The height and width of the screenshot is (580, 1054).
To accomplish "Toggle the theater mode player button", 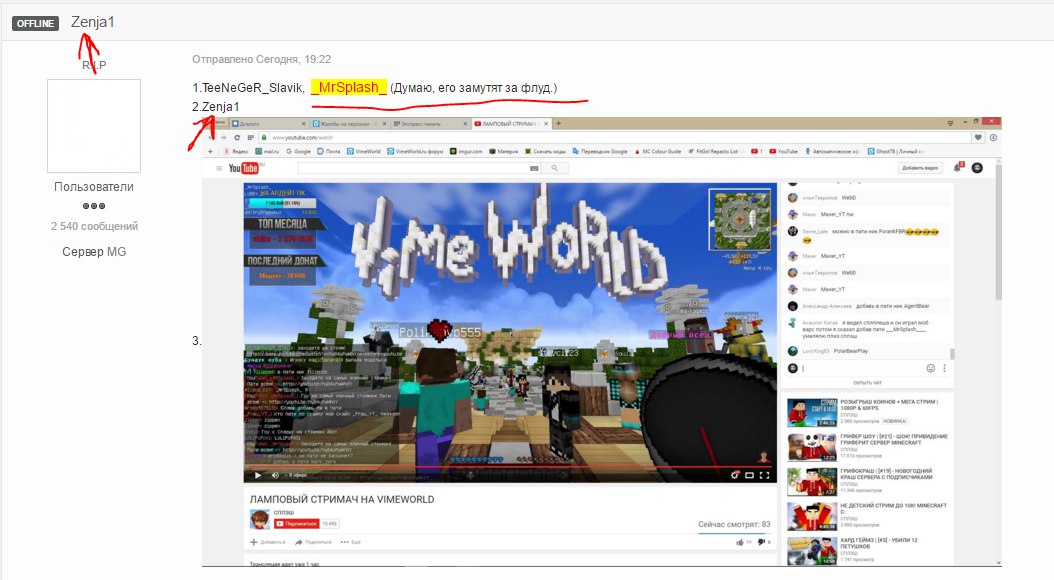I will coord(749,475).
